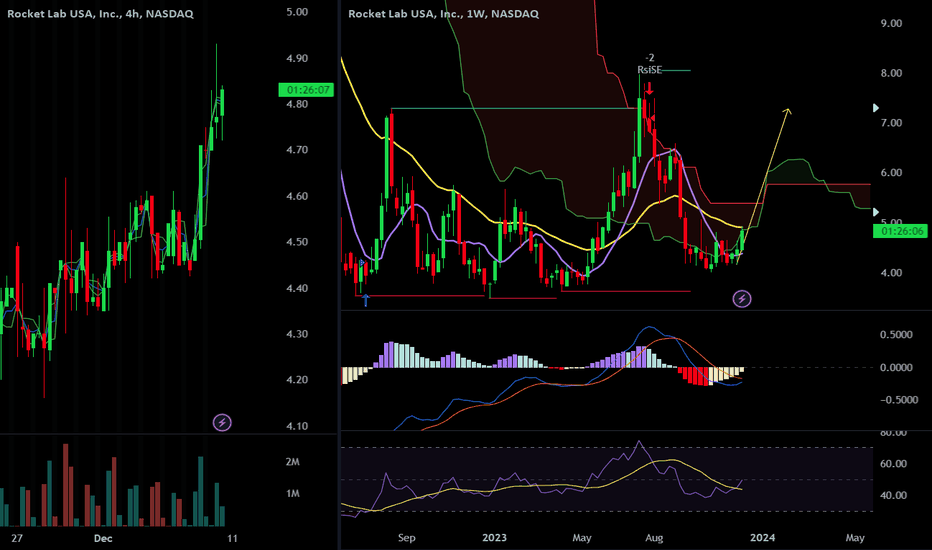Click the 60.00 RSI scale label

coord(893,464)
